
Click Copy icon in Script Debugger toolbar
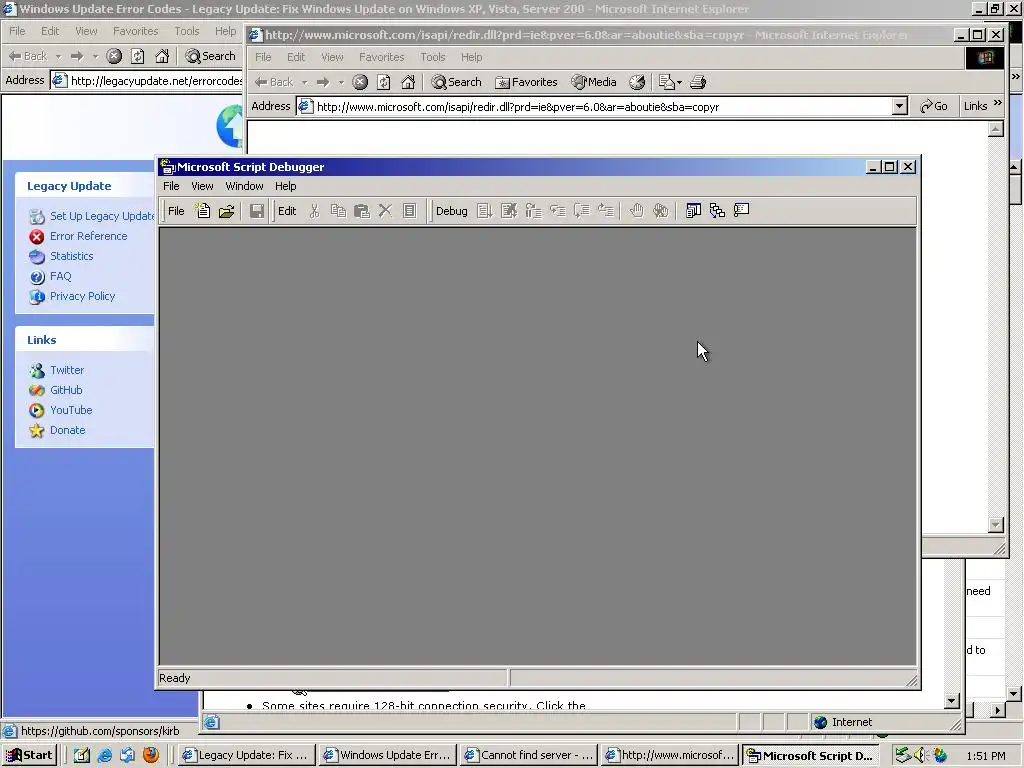tap(338, 211)
